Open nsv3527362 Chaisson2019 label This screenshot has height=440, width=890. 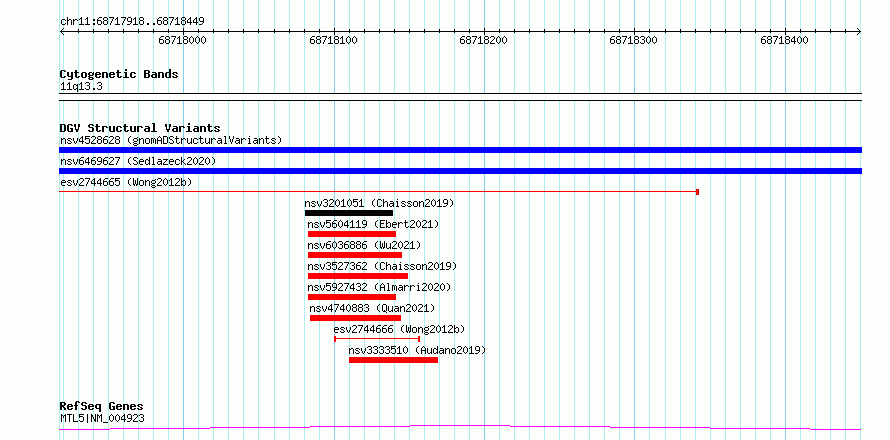(382, 266)
